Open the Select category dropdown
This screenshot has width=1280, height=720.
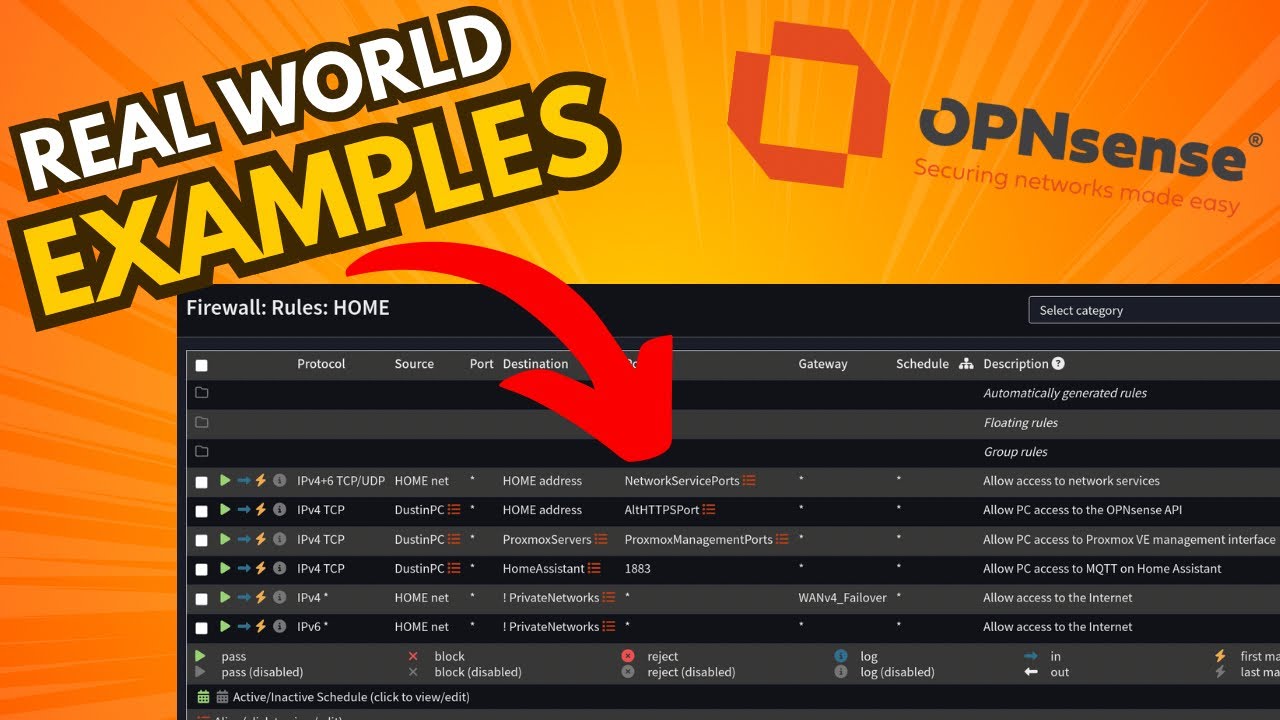[1154, 310]
